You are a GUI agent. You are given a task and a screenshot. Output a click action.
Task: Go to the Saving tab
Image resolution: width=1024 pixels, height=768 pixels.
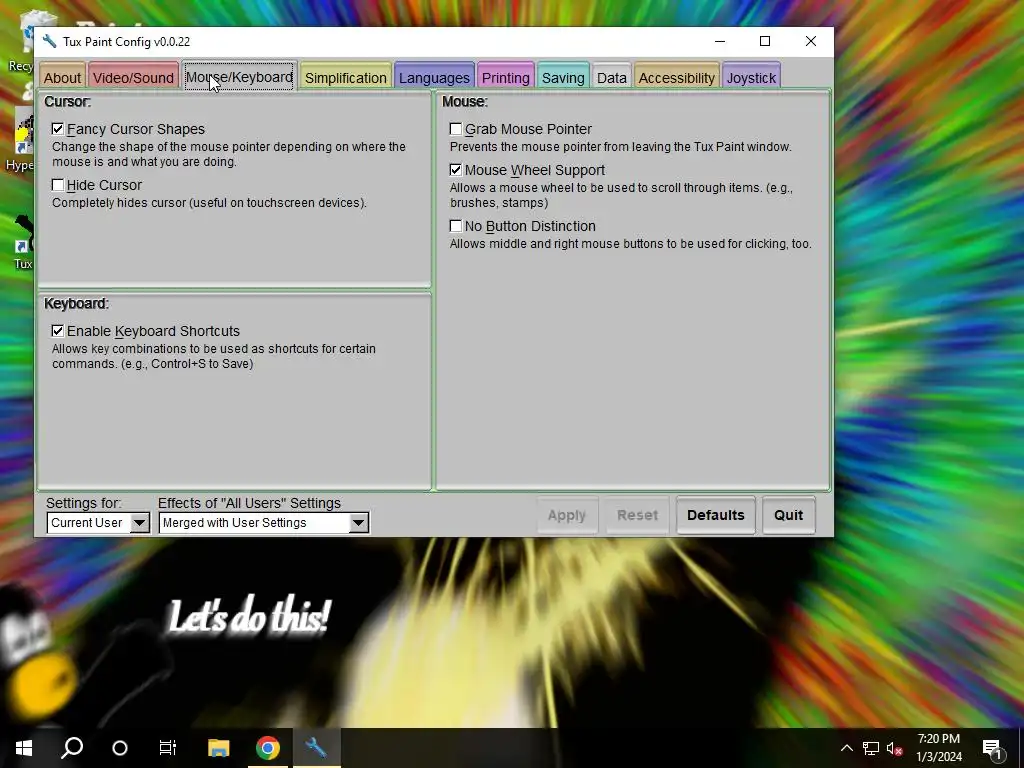tap(563, 77)
